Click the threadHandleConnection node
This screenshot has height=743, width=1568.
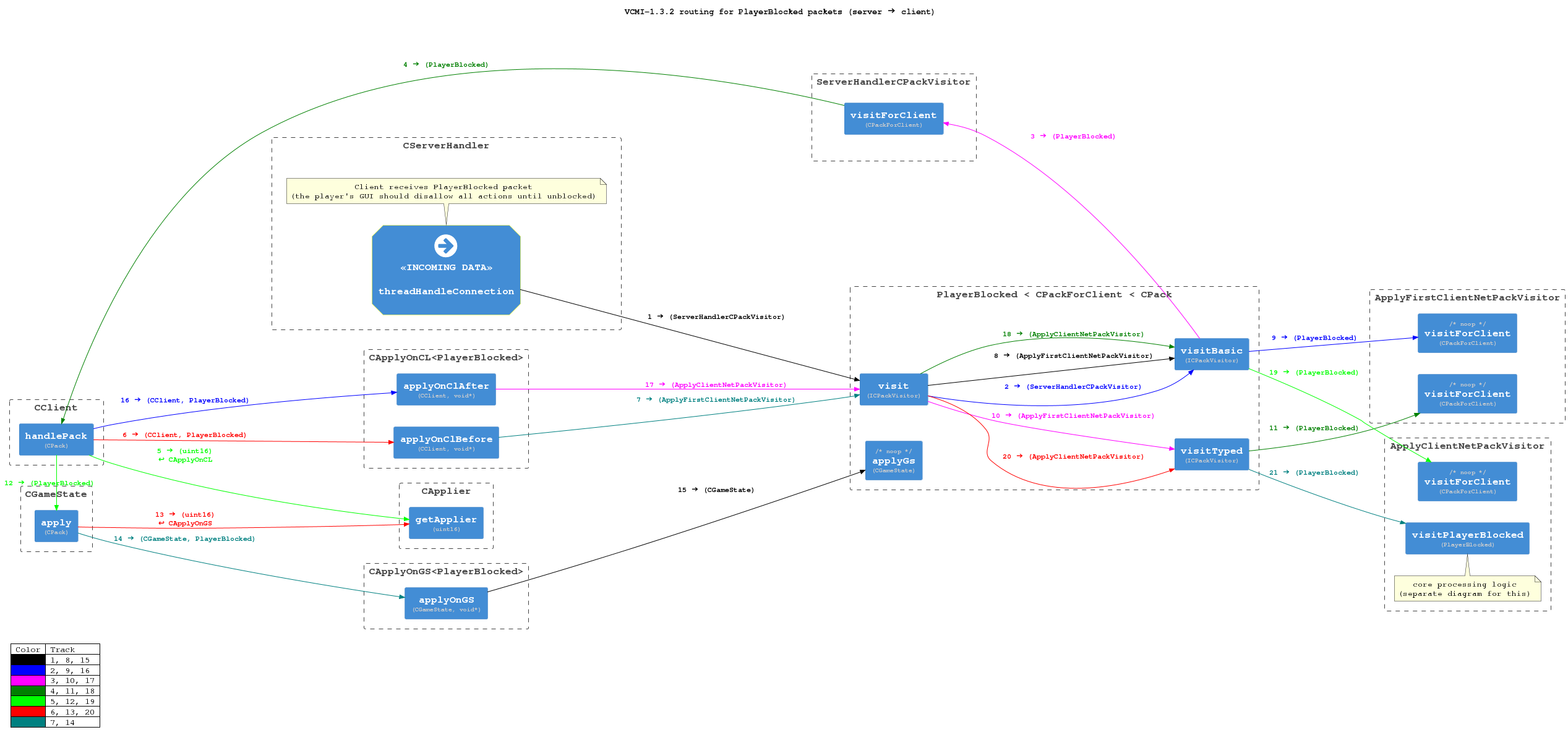coord(446,291)
